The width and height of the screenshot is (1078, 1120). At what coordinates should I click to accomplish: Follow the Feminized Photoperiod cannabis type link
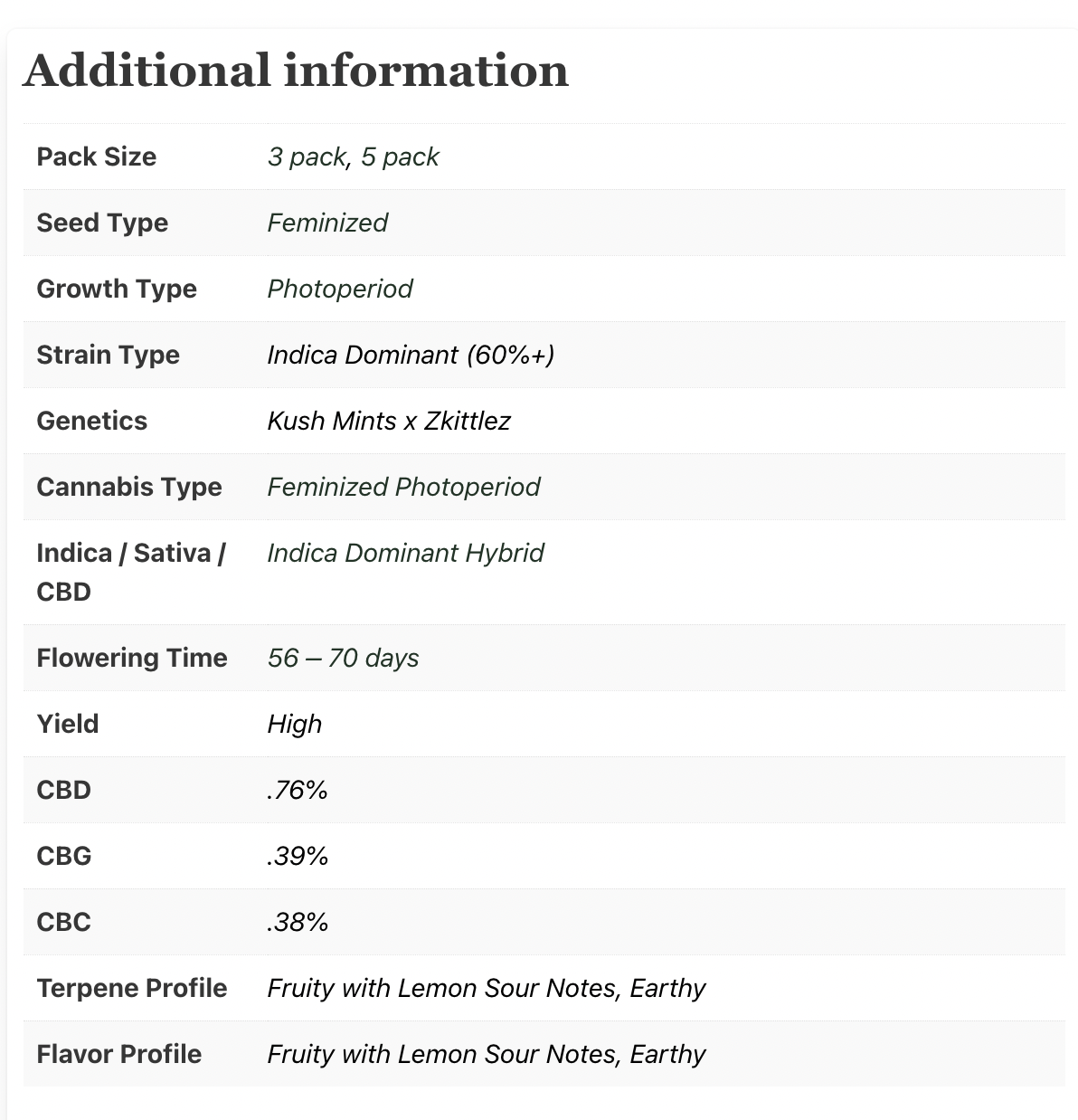[x=403, y=487]
